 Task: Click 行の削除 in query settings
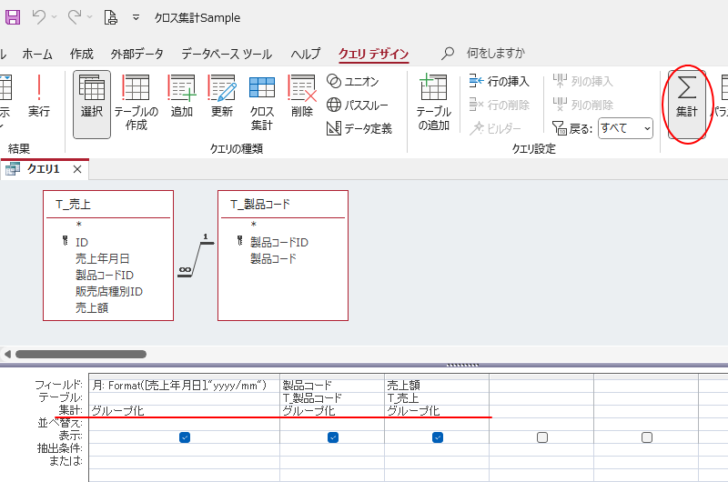point(499,105)
